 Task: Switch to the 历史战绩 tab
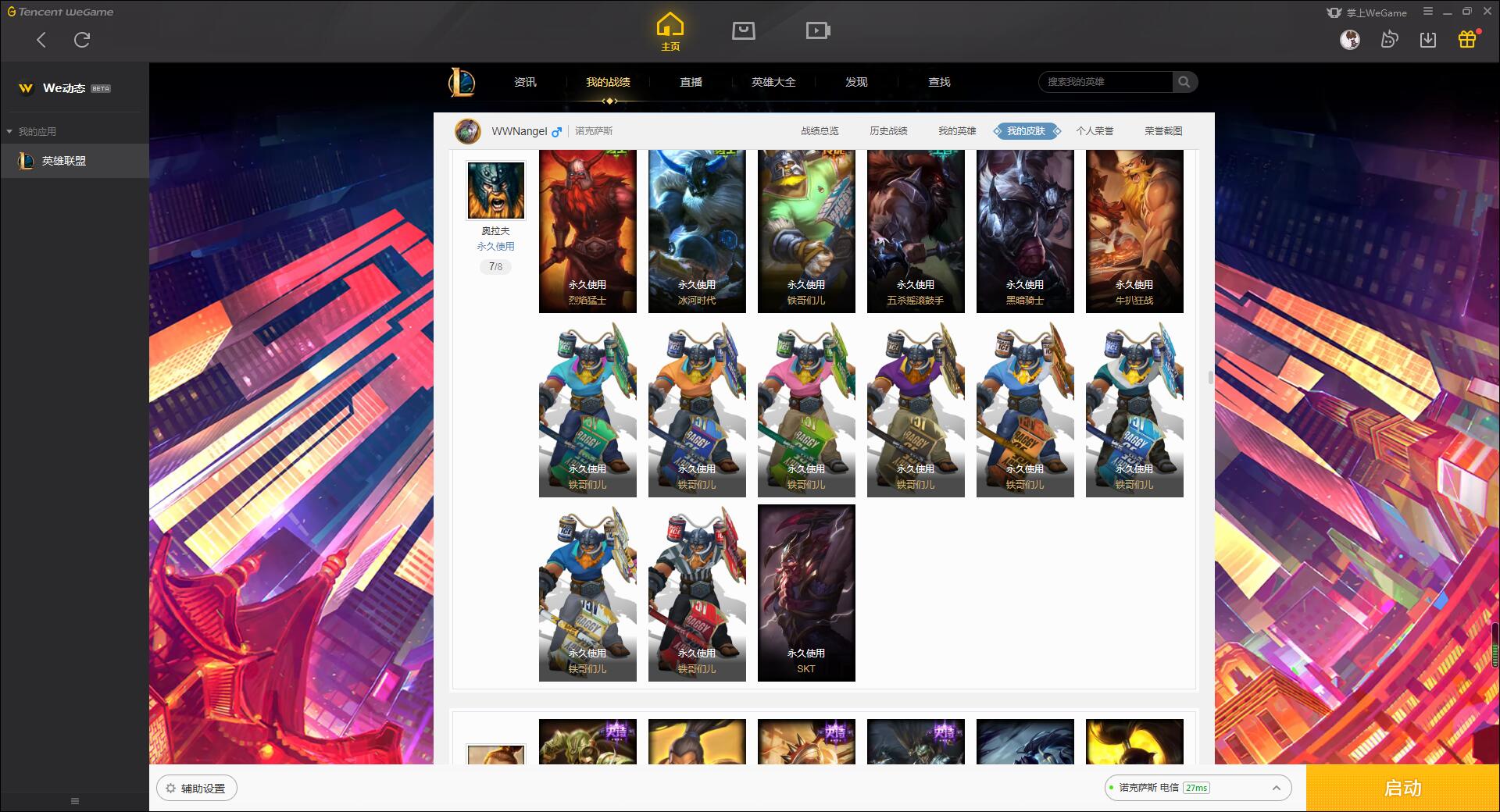pos(888,131)
